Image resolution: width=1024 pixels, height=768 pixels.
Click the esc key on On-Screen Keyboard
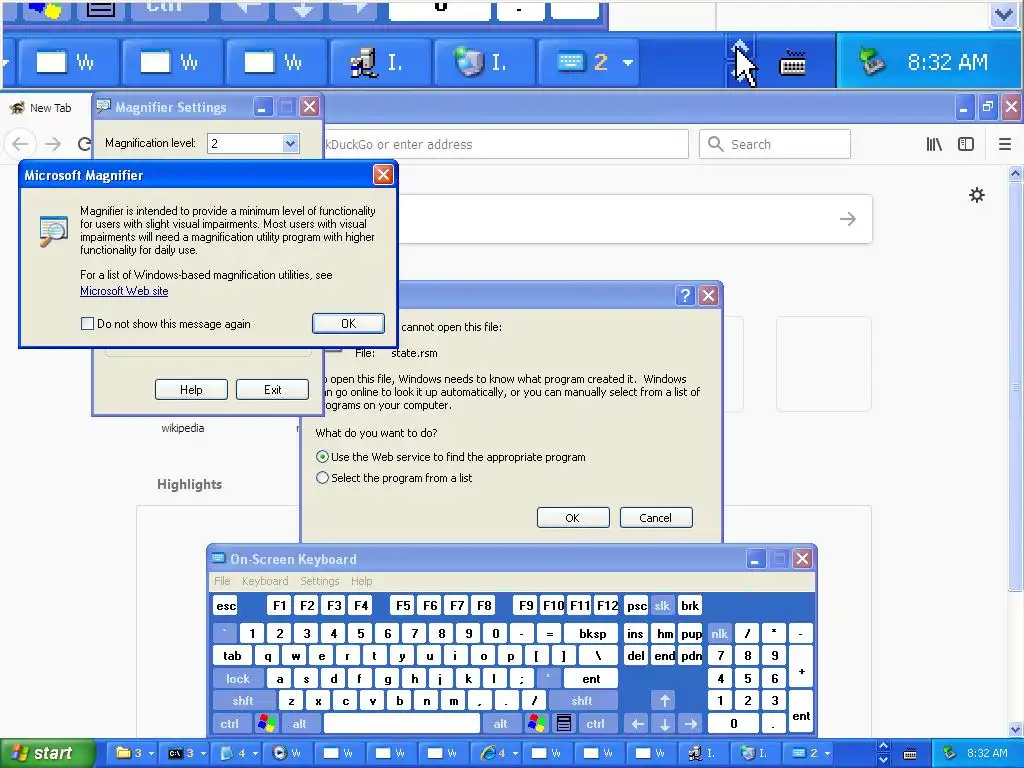tap(226, 606)
